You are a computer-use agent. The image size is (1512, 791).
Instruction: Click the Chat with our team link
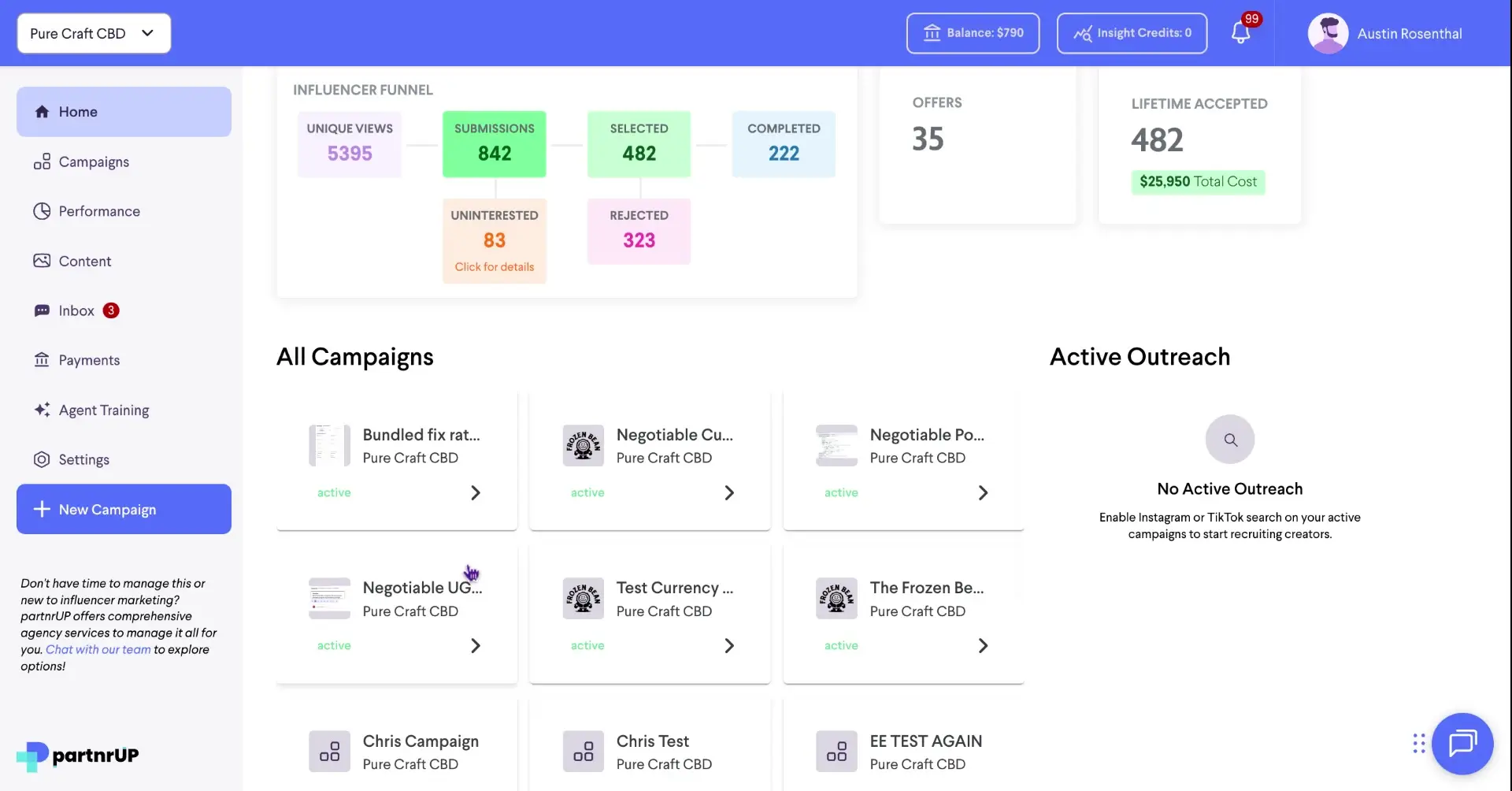click(98, 649)
